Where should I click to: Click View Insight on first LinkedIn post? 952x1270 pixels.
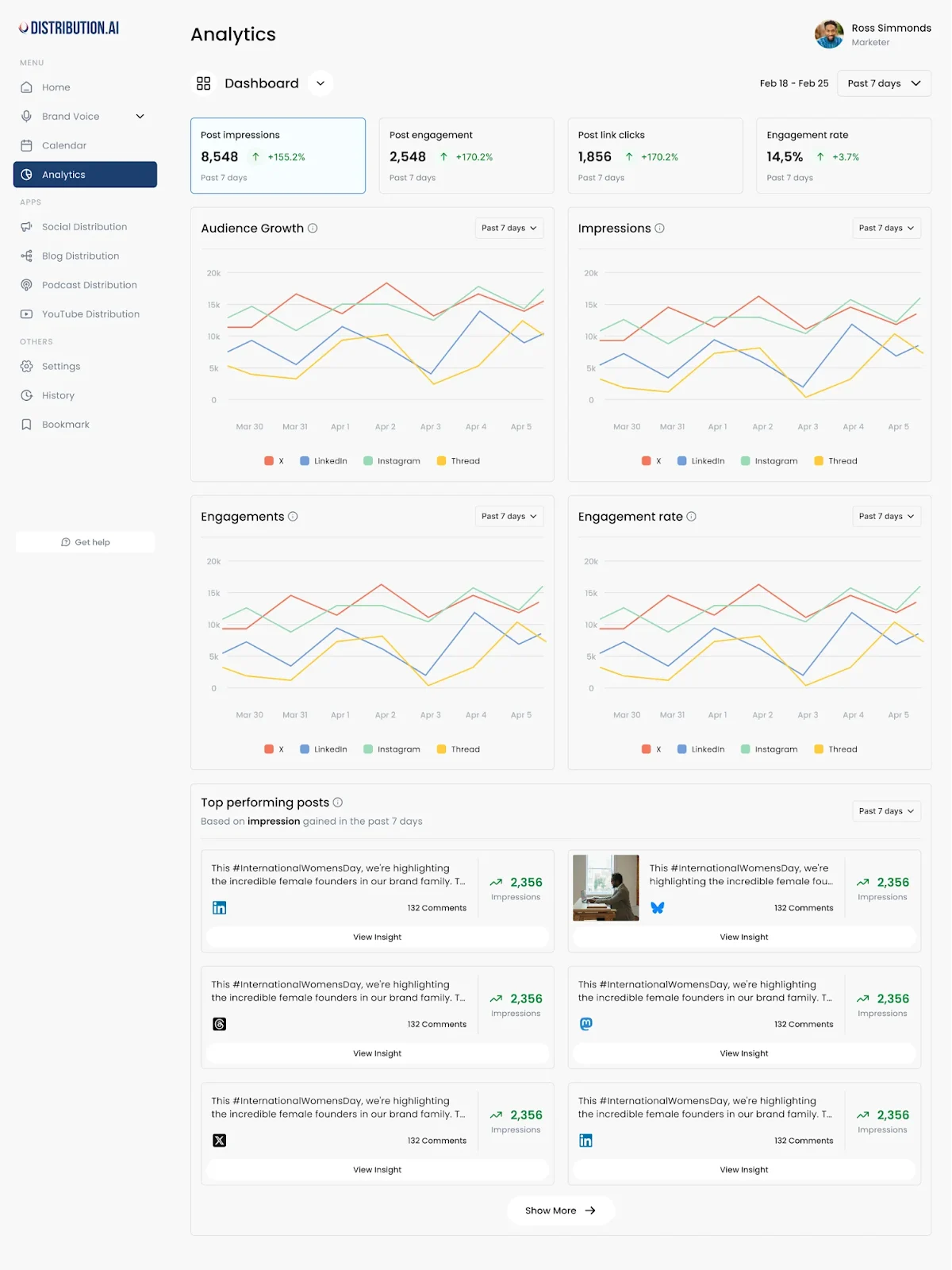(x=378, y=937)
